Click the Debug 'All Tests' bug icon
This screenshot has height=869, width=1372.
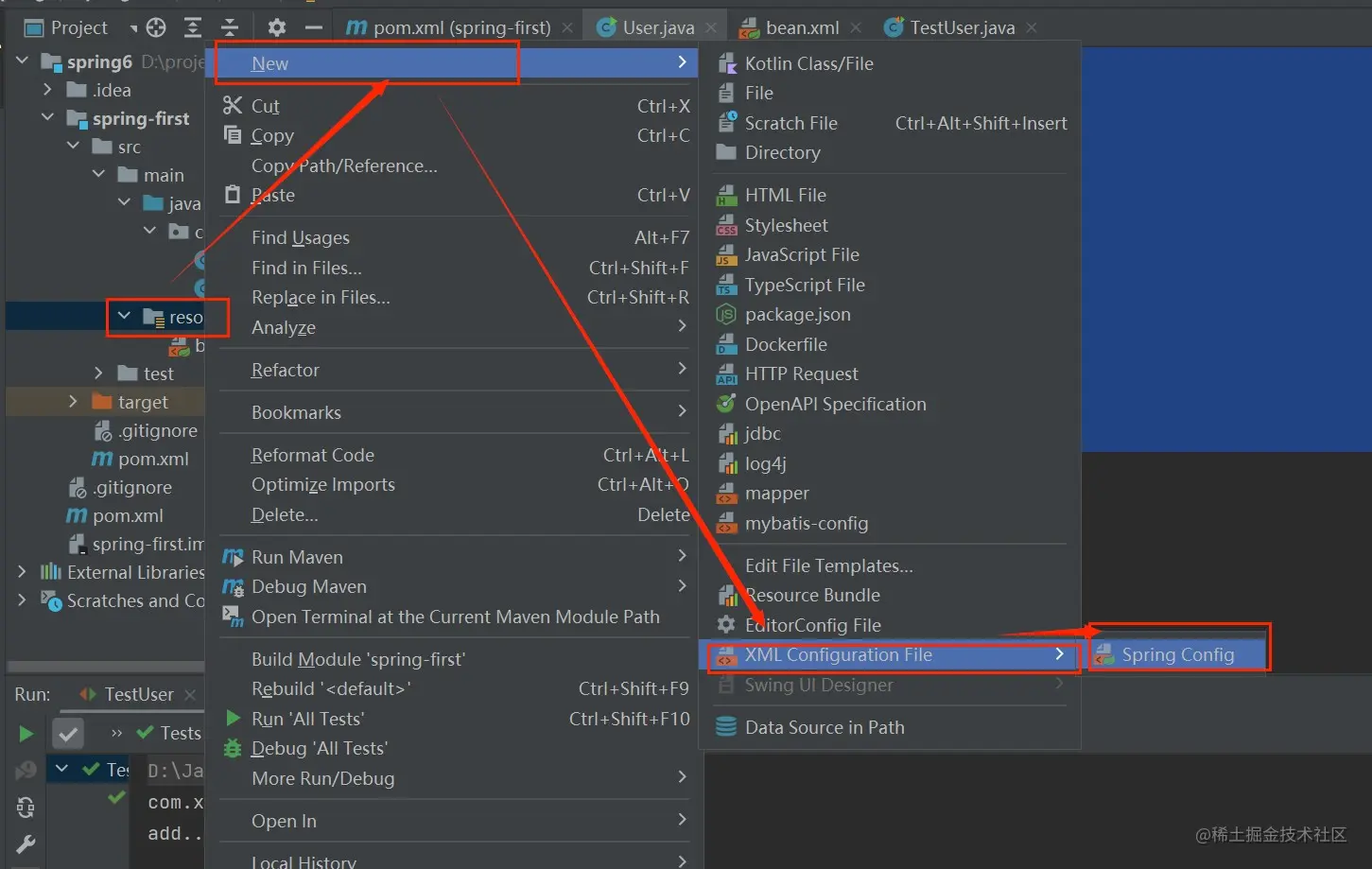[233, 748]
